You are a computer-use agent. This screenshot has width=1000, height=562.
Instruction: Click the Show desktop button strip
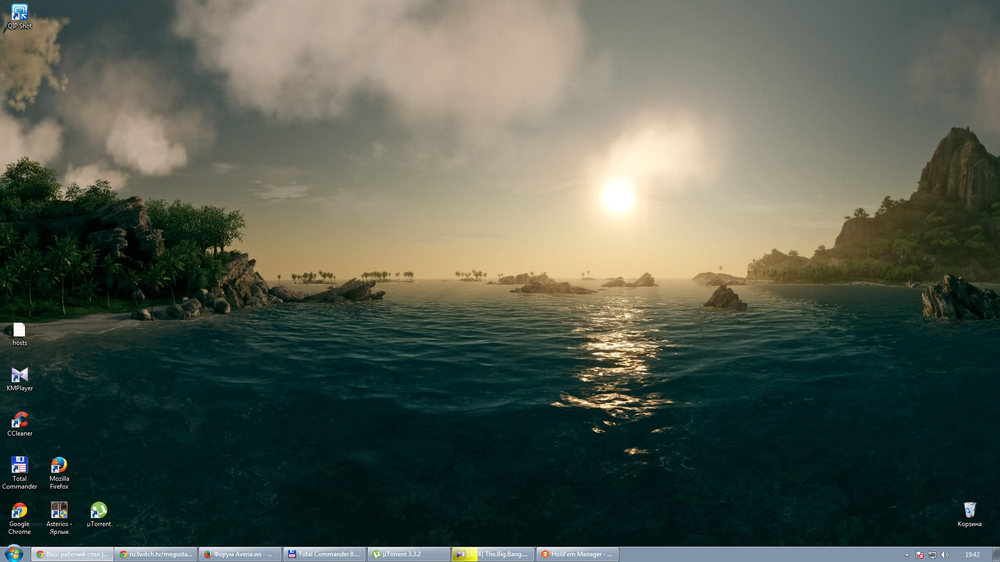tap(996, 554)
